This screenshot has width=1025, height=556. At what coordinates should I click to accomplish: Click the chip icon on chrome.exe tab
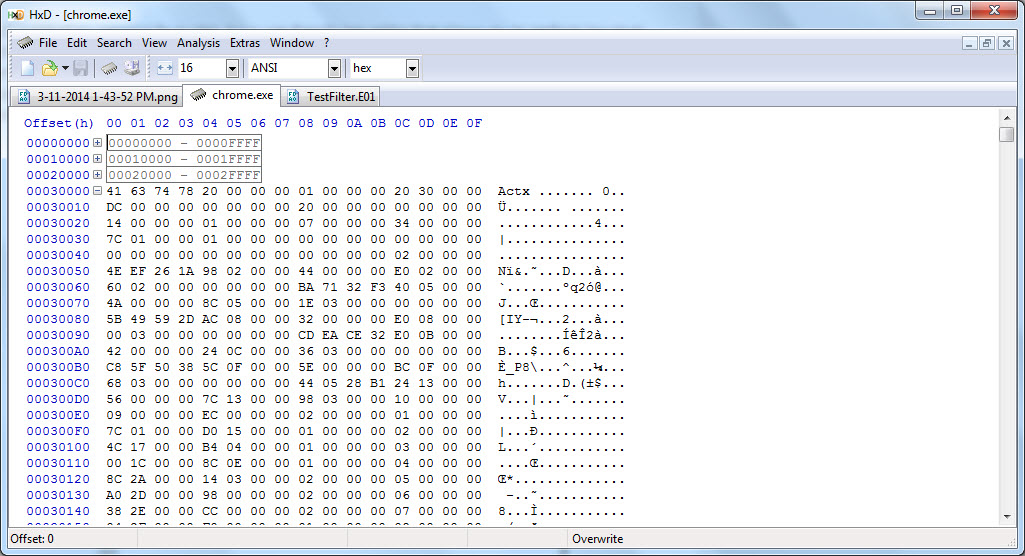198,95
